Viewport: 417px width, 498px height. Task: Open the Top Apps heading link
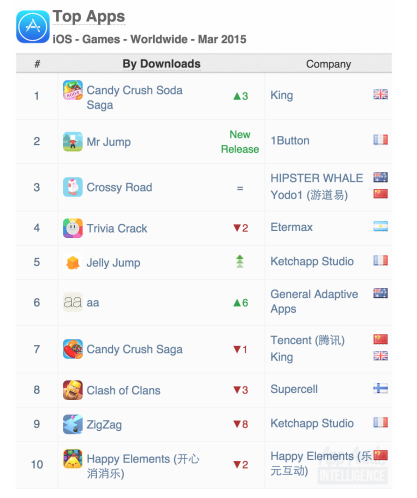[x=89, y=16]
